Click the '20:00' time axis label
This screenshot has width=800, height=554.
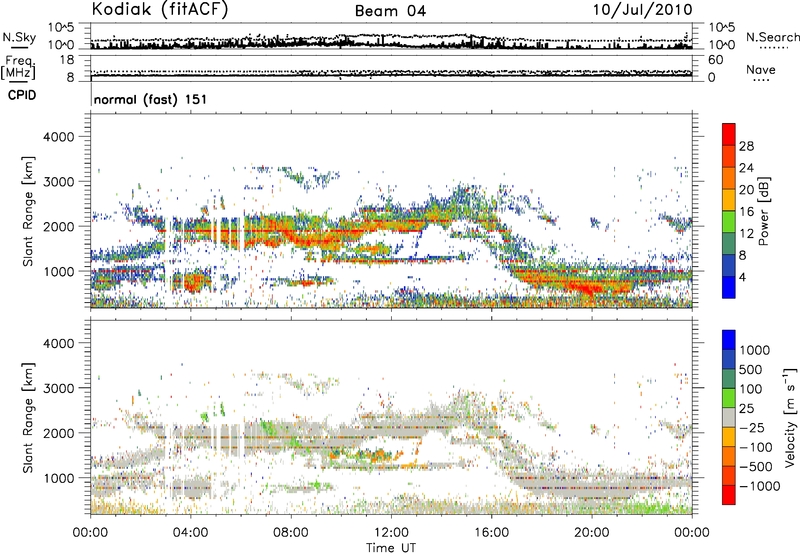pos(591,533)
